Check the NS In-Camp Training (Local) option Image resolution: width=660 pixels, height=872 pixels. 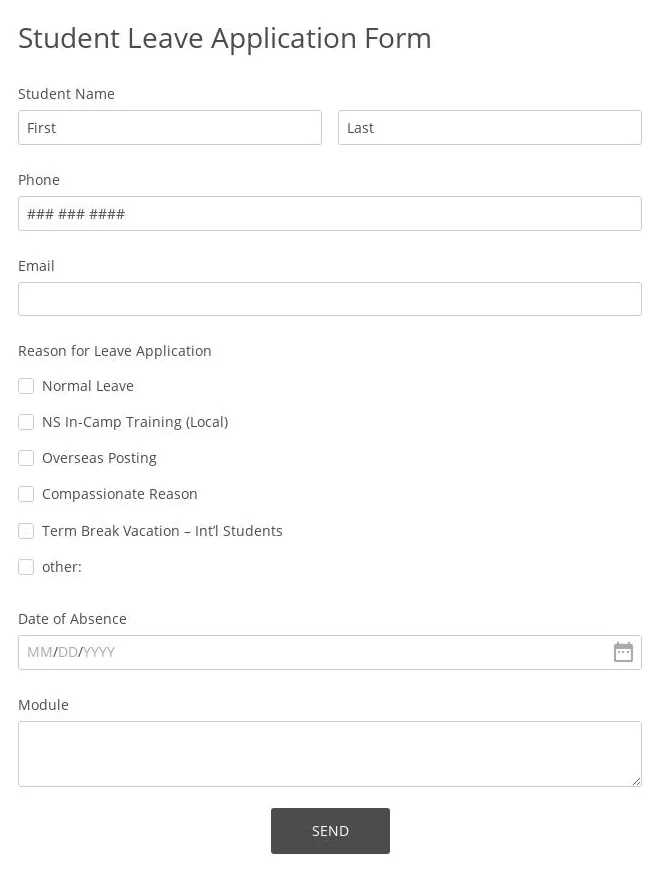point(26,422)
